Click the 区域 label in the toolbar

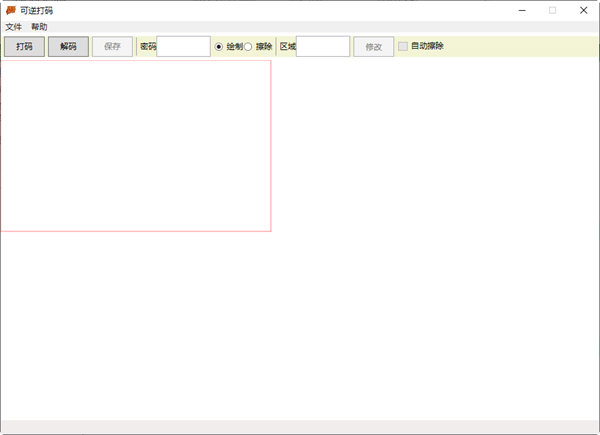pos(288,47)
